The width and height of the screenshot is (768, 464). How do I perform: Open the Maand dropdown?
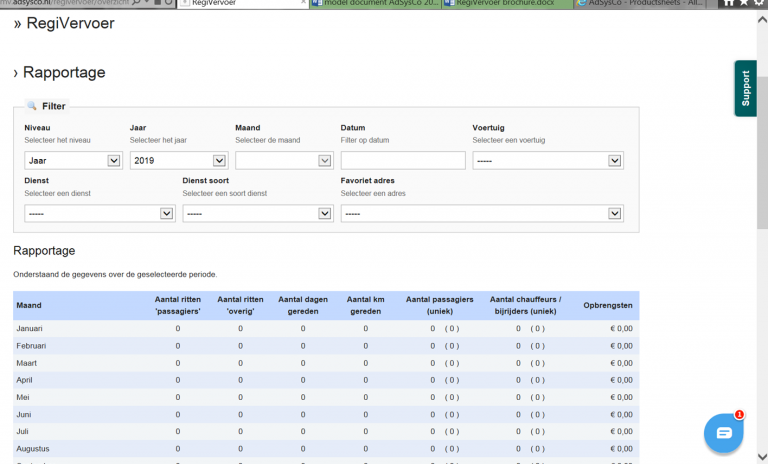[x=284, y=161]
